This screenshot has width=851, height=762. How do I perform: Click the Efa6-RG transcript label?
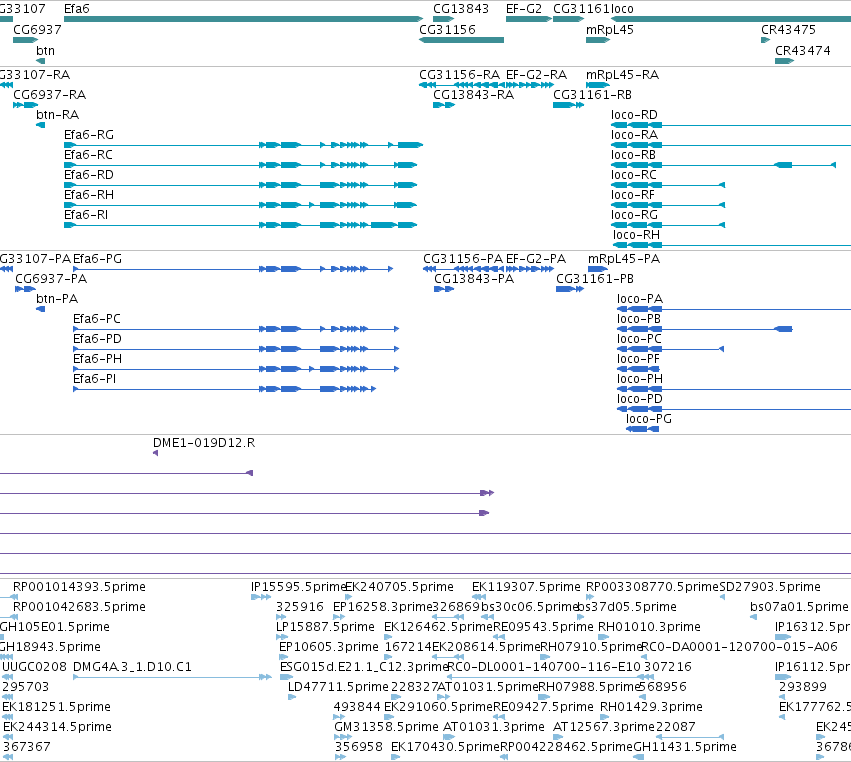(x=89, y=135)
